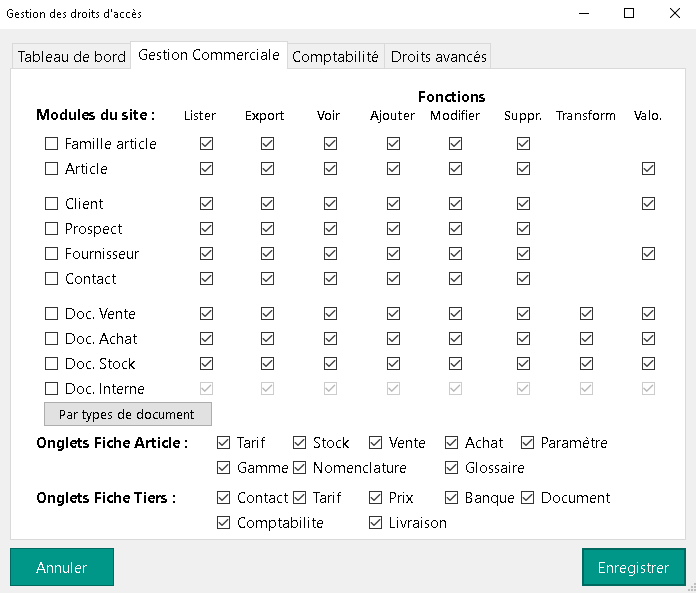Open the Comptabilité tab
Image resolution: width=696 pixels, height=593 pixels.
[335, 57]
